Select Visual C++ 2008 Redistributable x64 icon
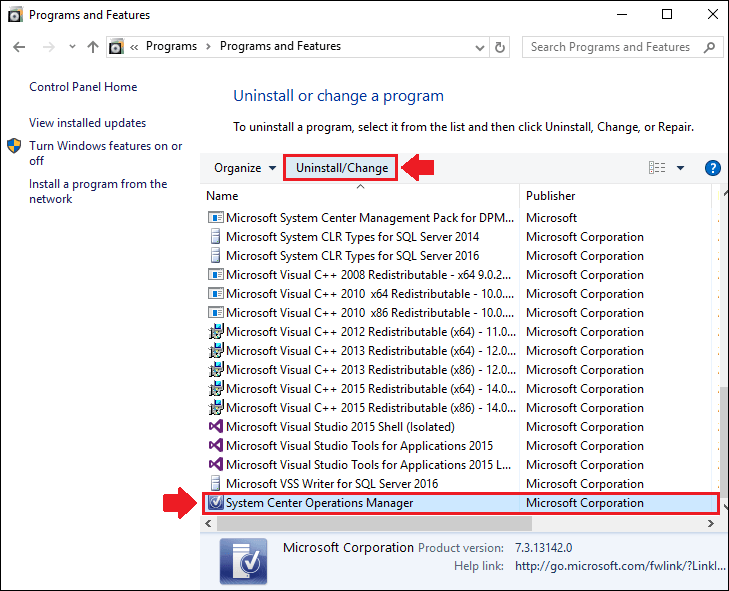 coord(215,275)
